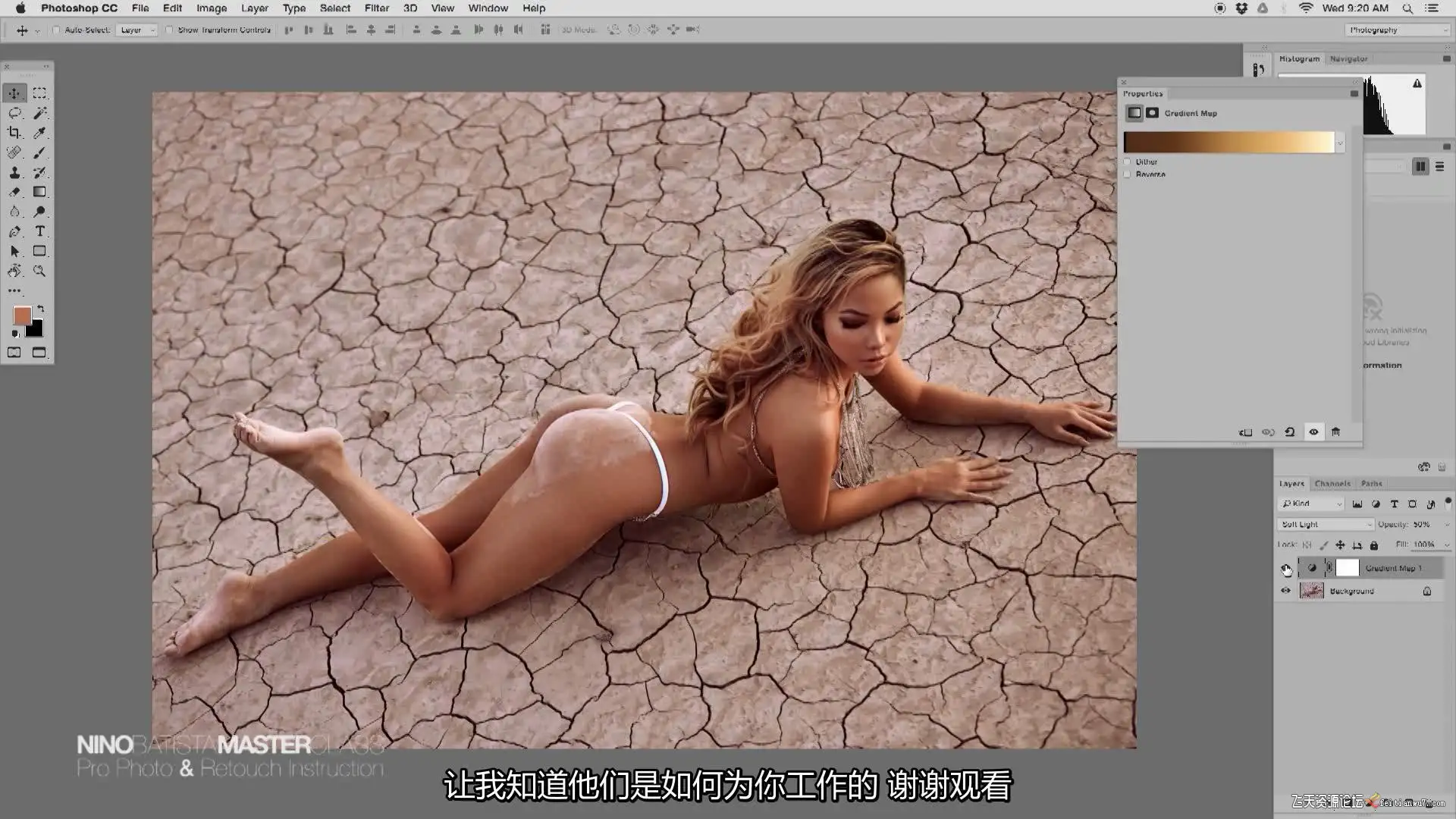The image size is (1456, 819).
Task: Select the Clone Stamp tool
Action: [14, 172]
